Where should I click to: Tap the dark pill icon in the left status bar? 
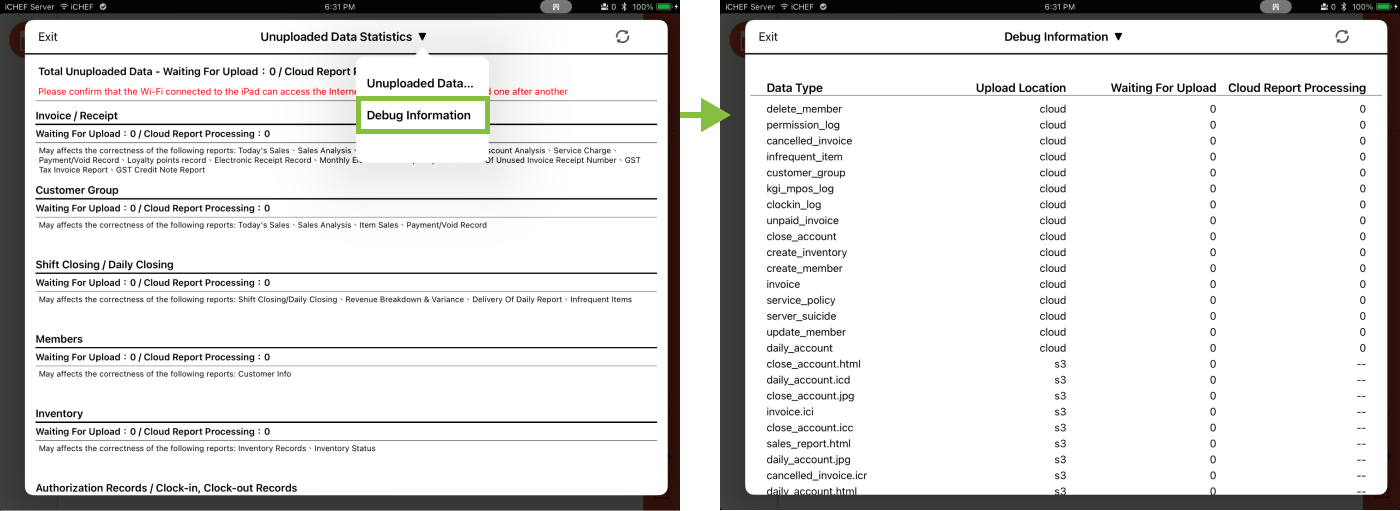pyautogui.click(x=557, y=6)
